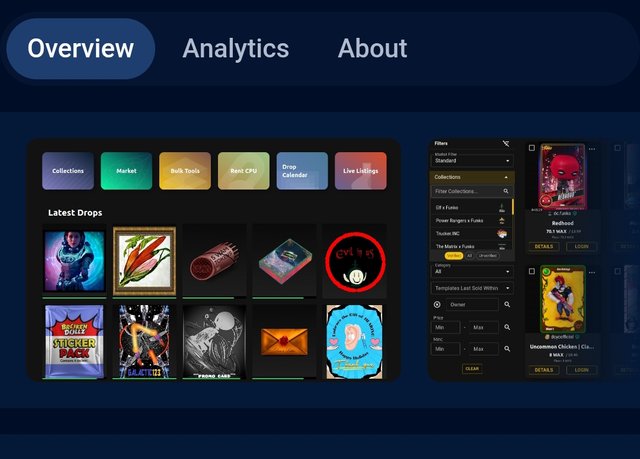Open the Live Listings tile
640x459 pixels.
pyautogui.click(x=360, y=171)
